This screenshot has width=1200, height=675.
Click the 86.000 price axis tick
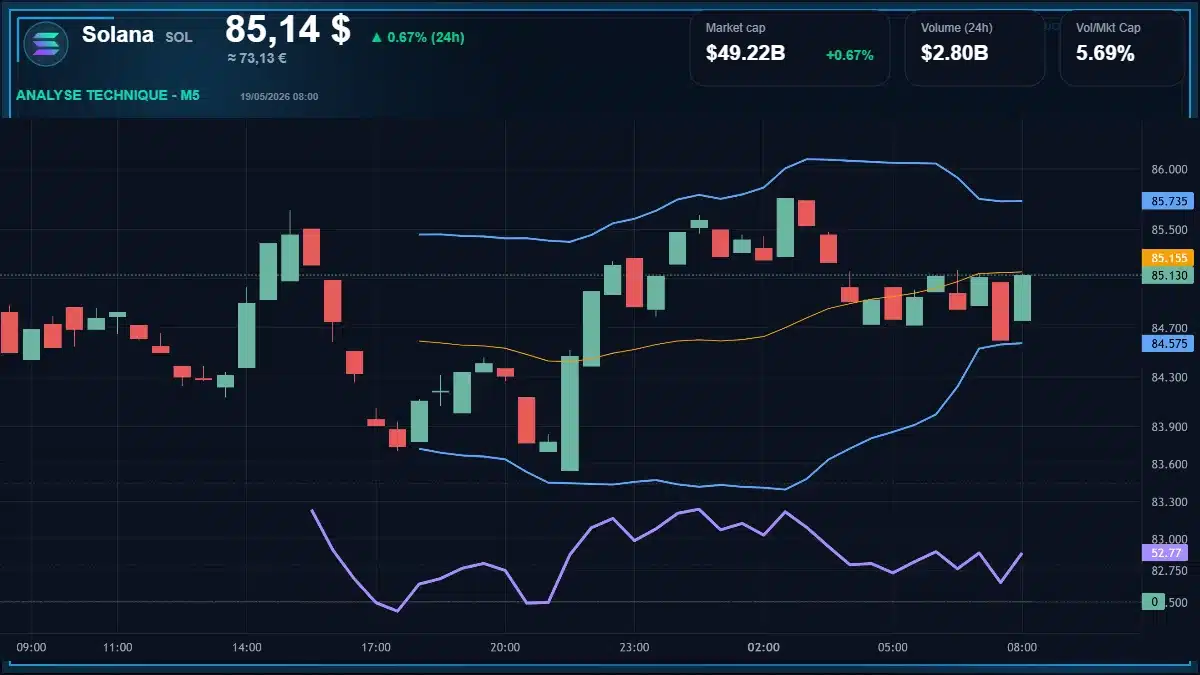(1169, 170)
